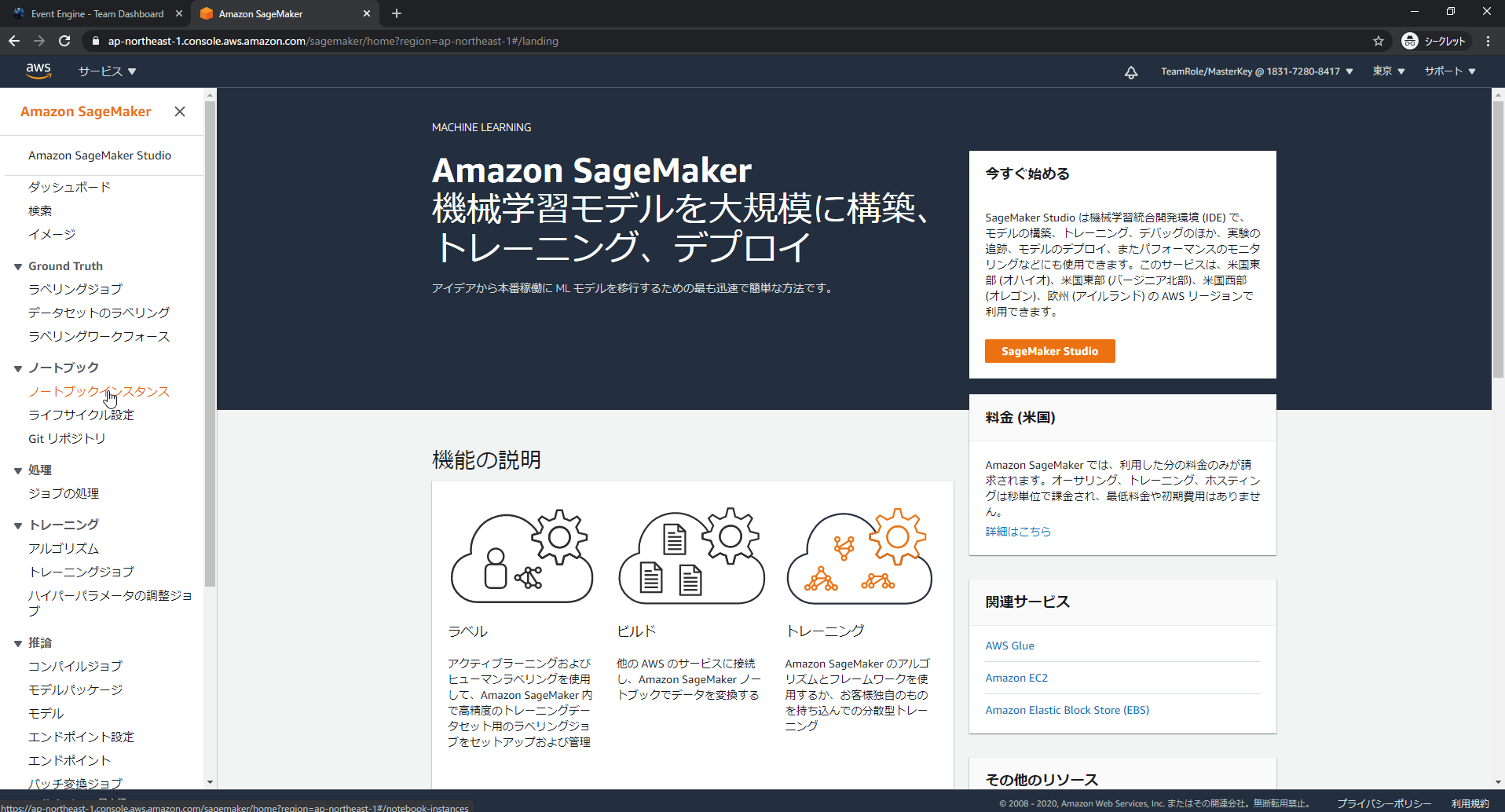Screen dimensions: 1505x812
Task: Open ジョブの処理 in sidebar
Action: 64,493
